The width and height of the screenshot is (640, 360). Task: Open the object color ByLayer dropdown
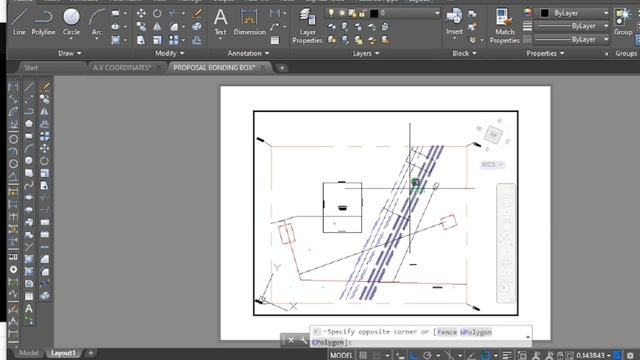(x=574, y=13)
